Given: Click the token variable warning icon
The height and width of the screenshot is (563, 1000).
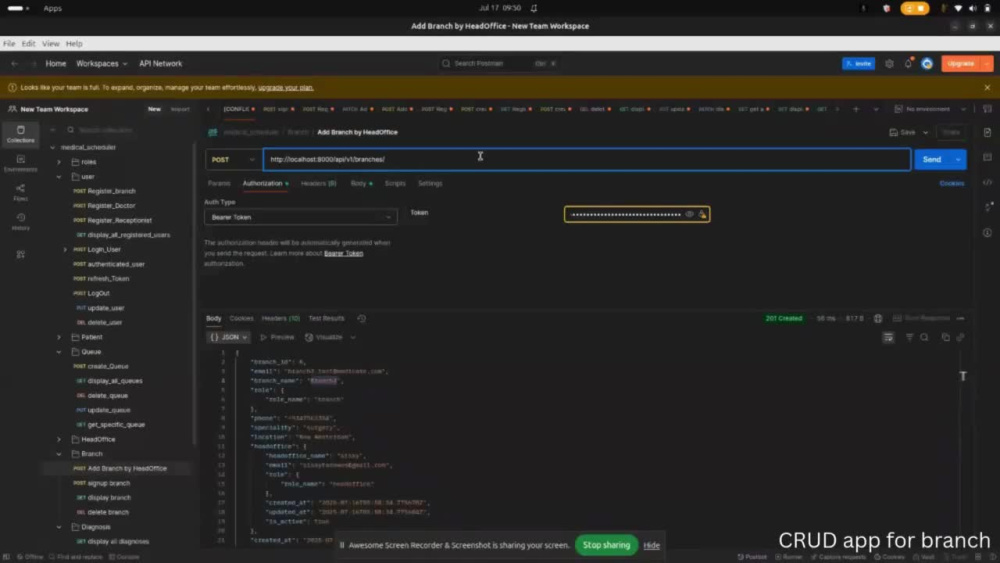Looking at the screenshot, I should click(x=702, y=214).
